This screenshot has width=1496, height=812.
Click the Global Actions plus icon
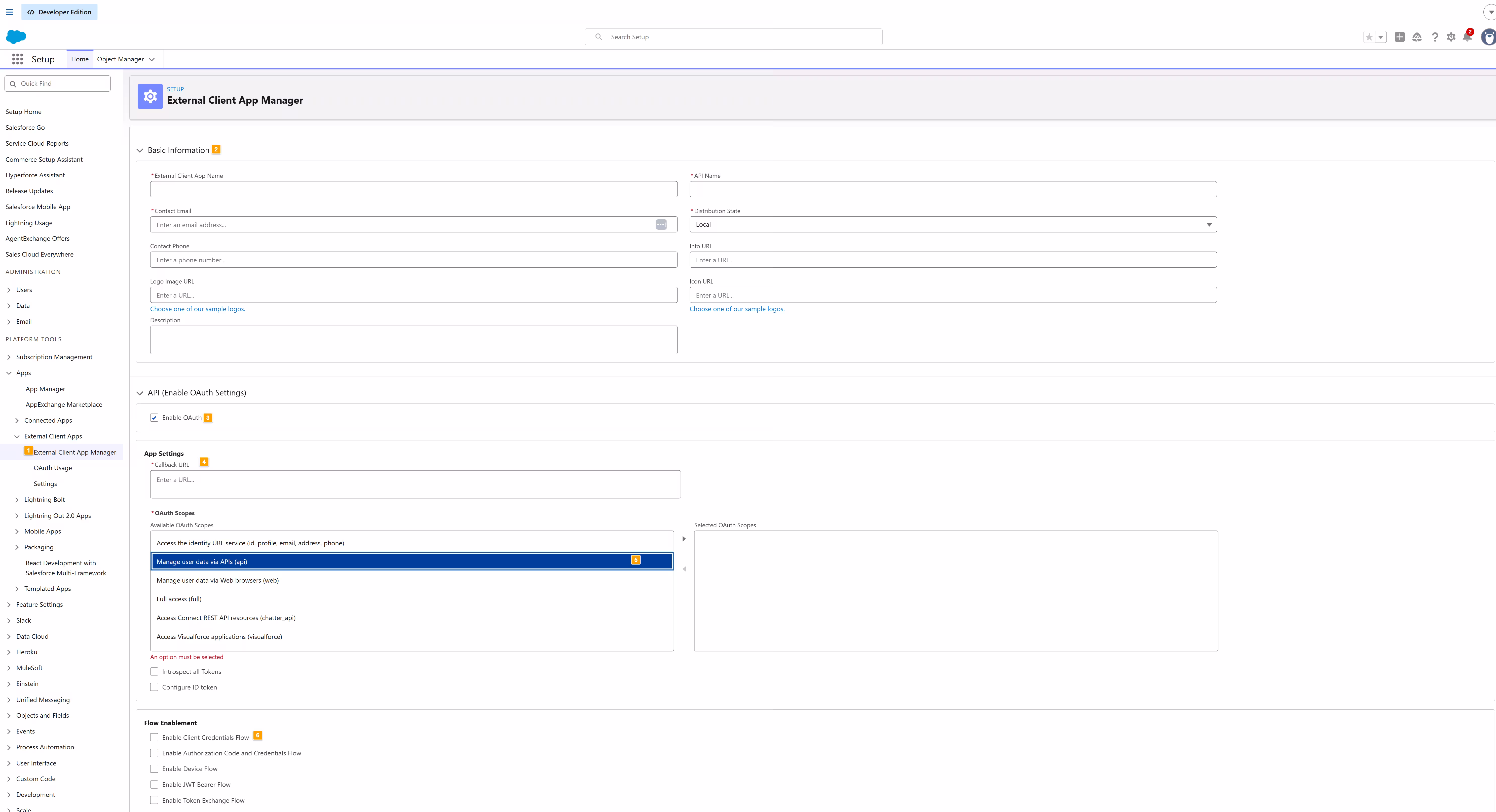[1400, 37]
